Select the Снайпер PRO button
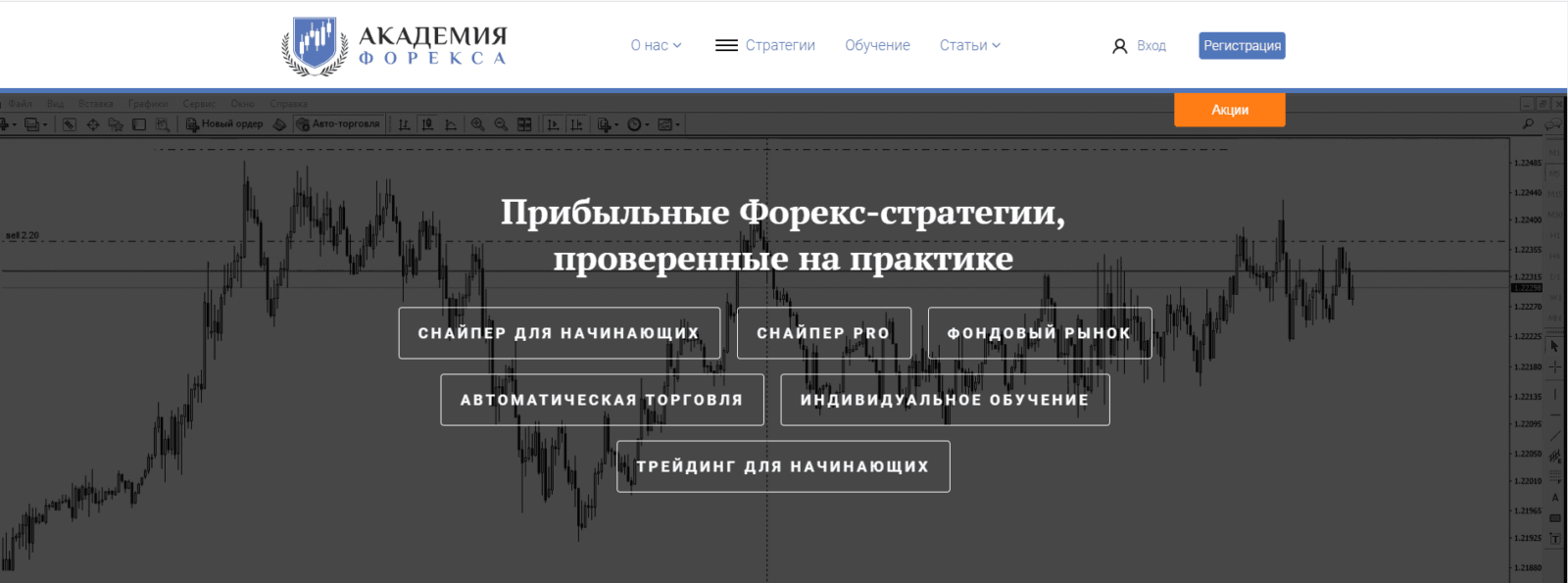The height and width of the screenshot is (583, 1568). pyautogui.click(x=824, y=333)
